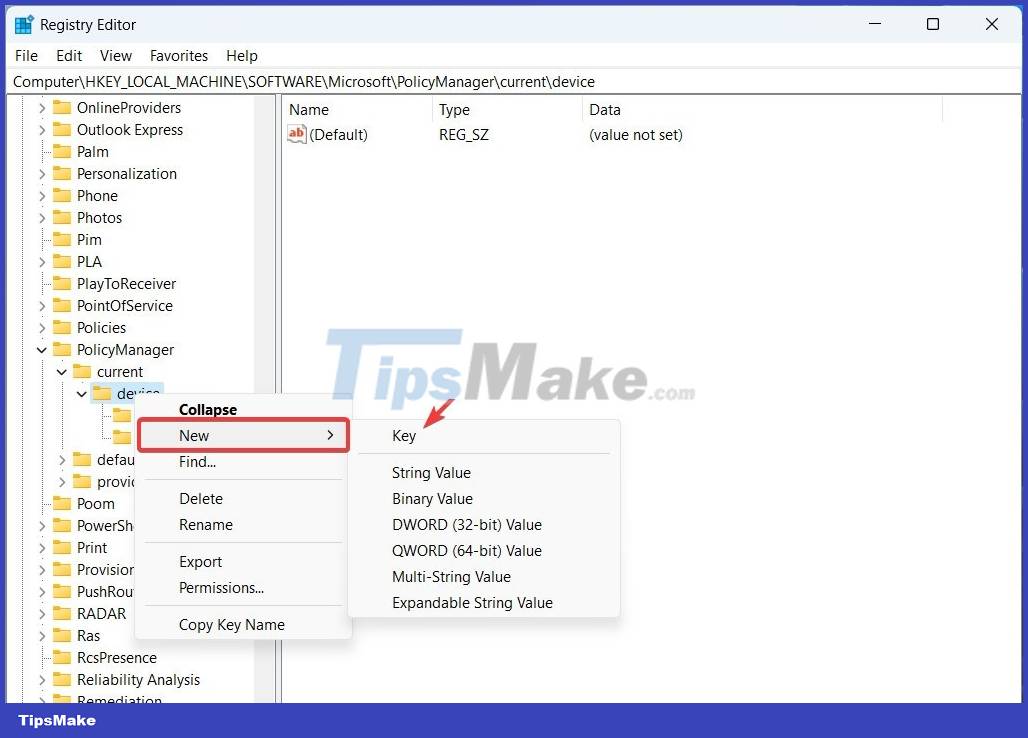Select the PlayToReceiver tree label

pos(127,284)
